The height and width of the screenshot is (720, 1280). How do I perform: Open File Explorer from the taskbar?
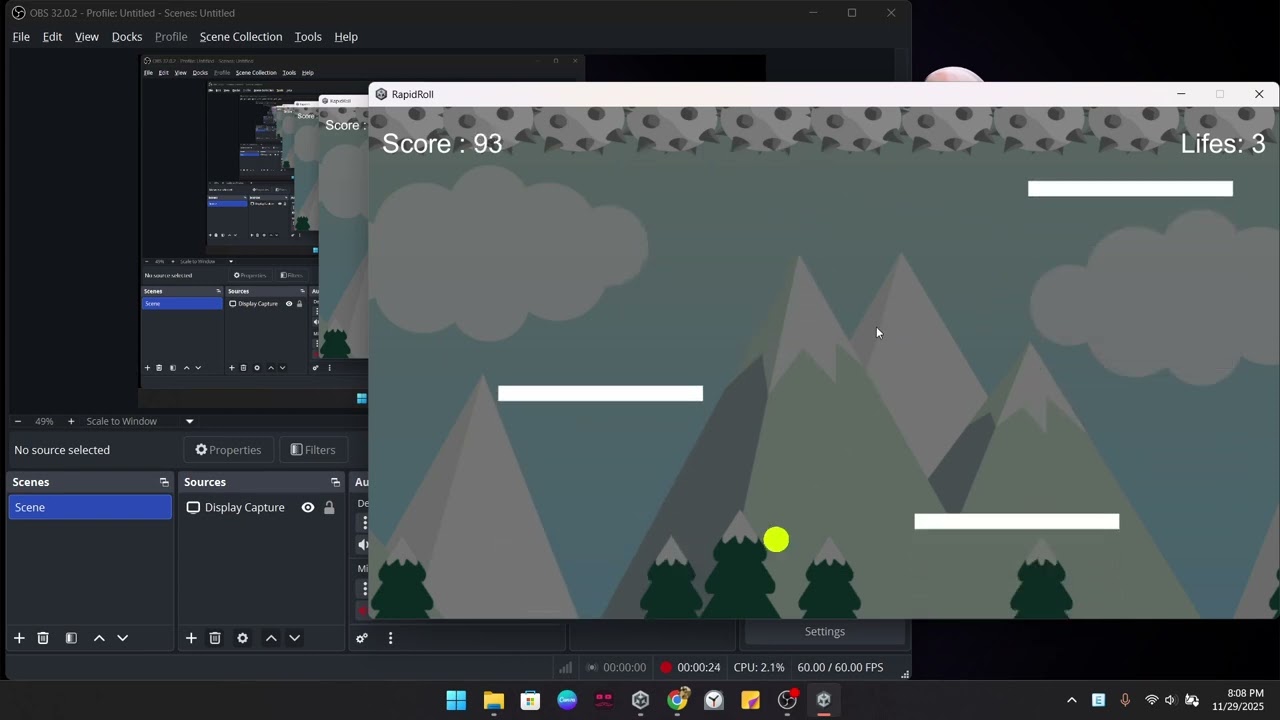coord(493,700)
